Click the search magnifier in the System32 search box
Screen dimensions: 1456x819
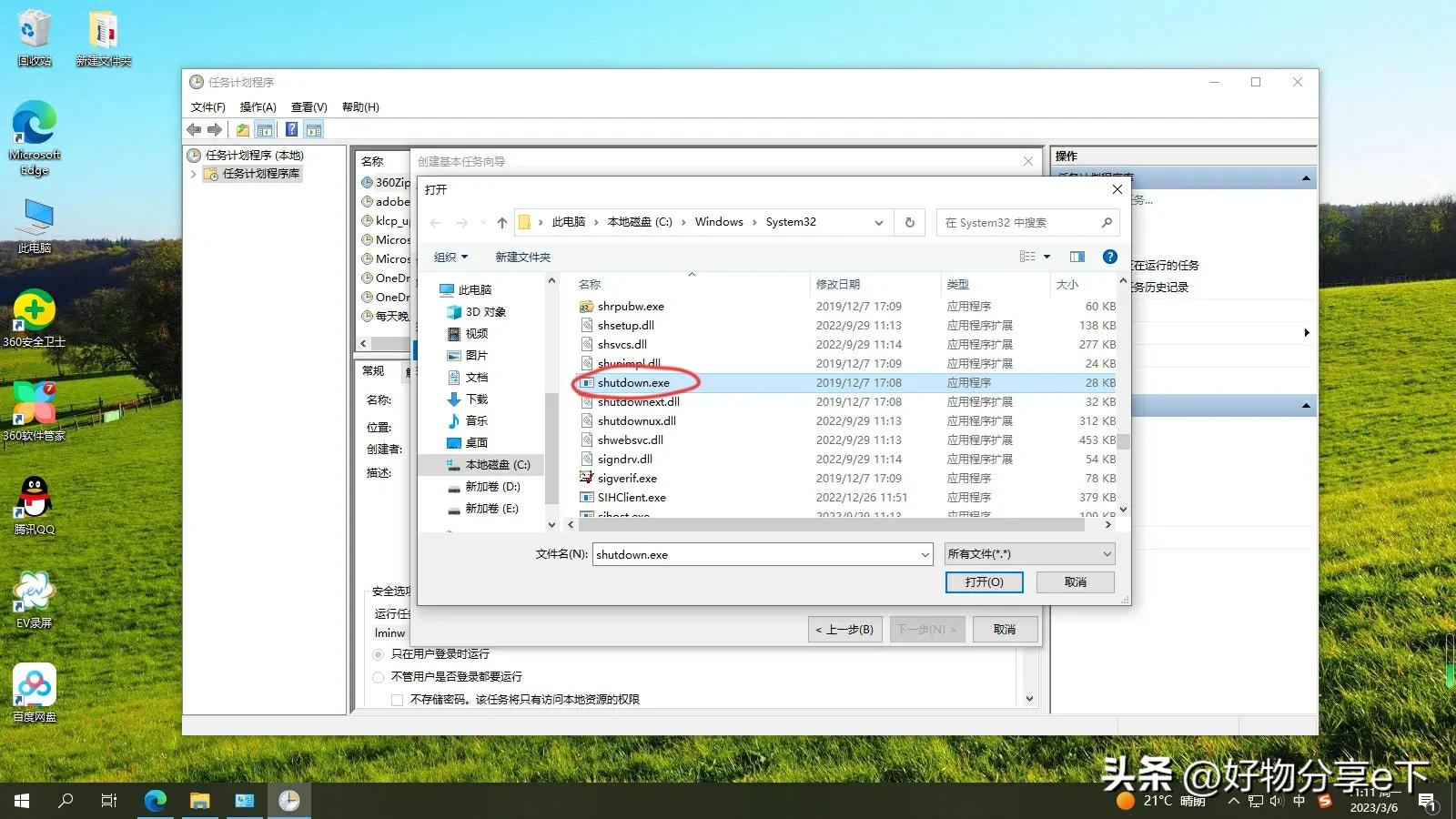[1106, 222]
